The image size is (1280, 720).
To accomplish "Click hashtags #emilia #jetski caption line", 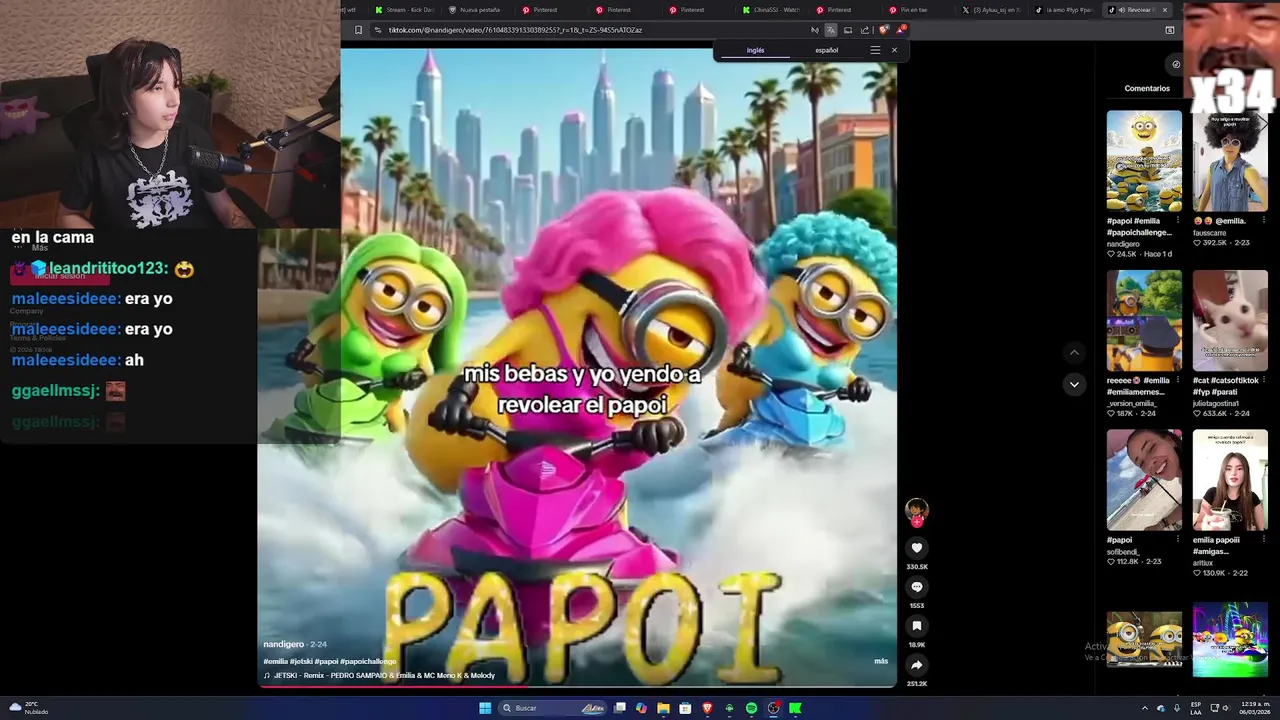I will (x=330, y=661).
